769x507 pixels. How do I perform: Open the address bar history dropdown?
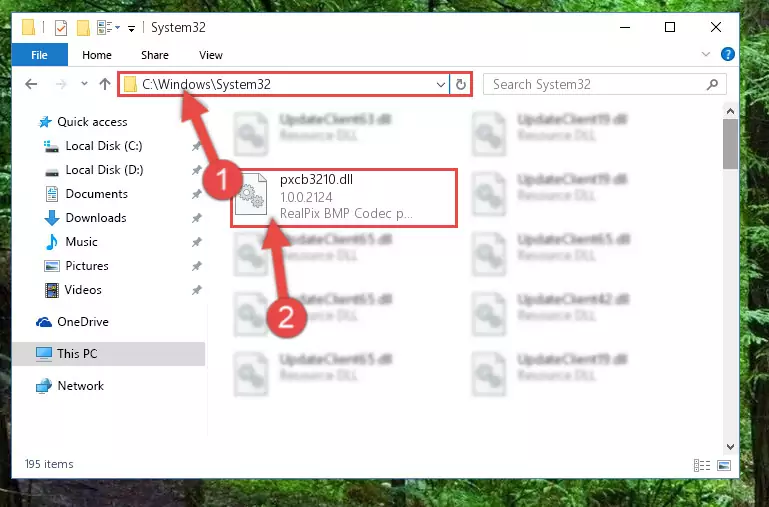coord(441,85)
